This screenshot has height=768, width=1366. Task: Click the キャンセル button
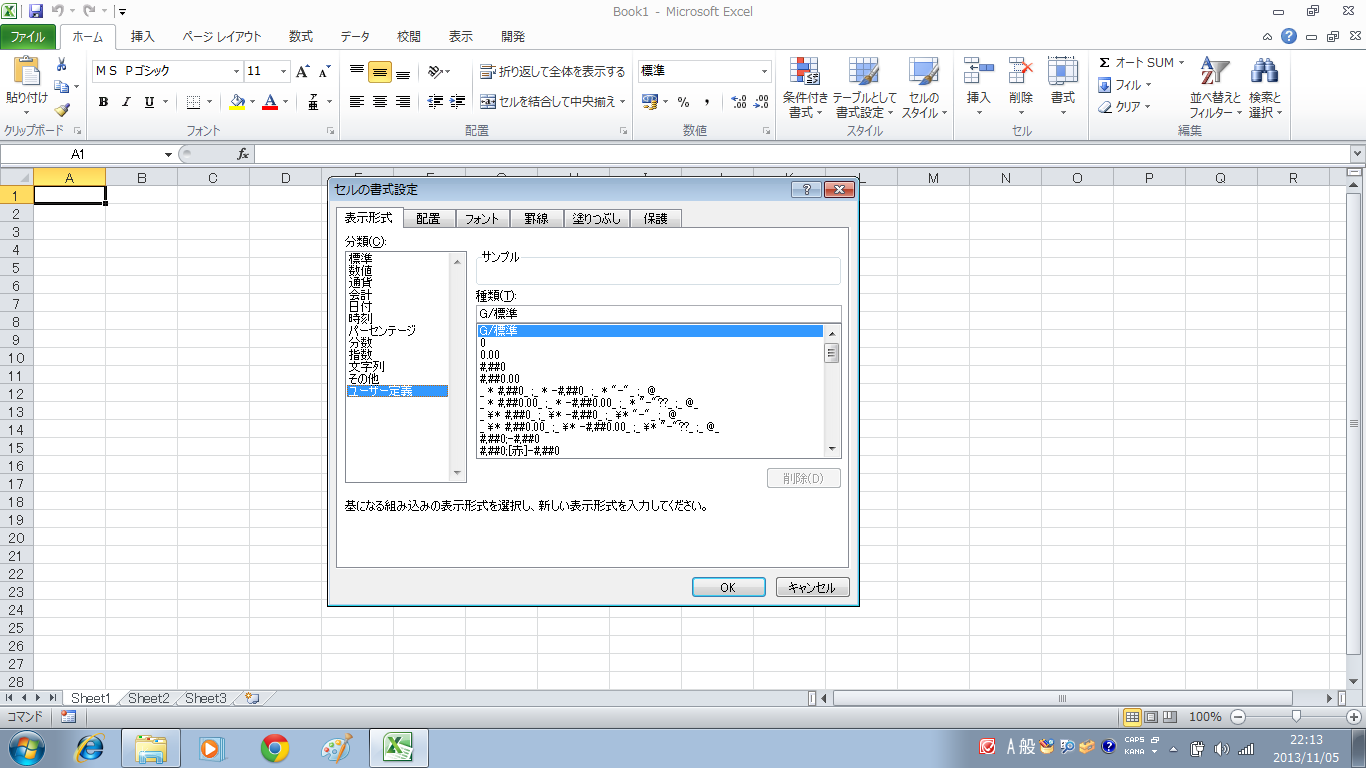click(x=812, y=588)
